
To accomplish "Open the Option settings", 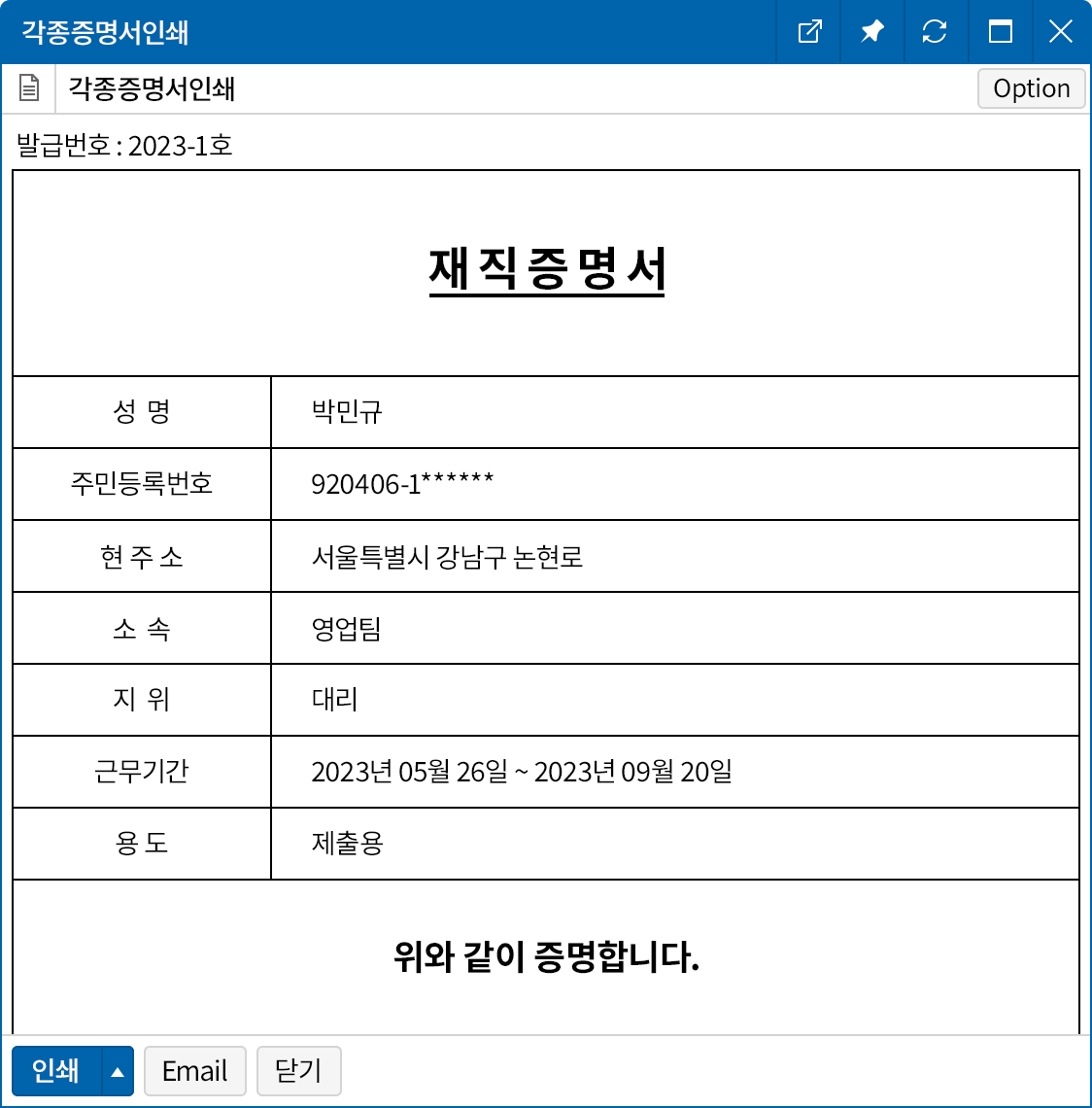I will (1031, 88).
